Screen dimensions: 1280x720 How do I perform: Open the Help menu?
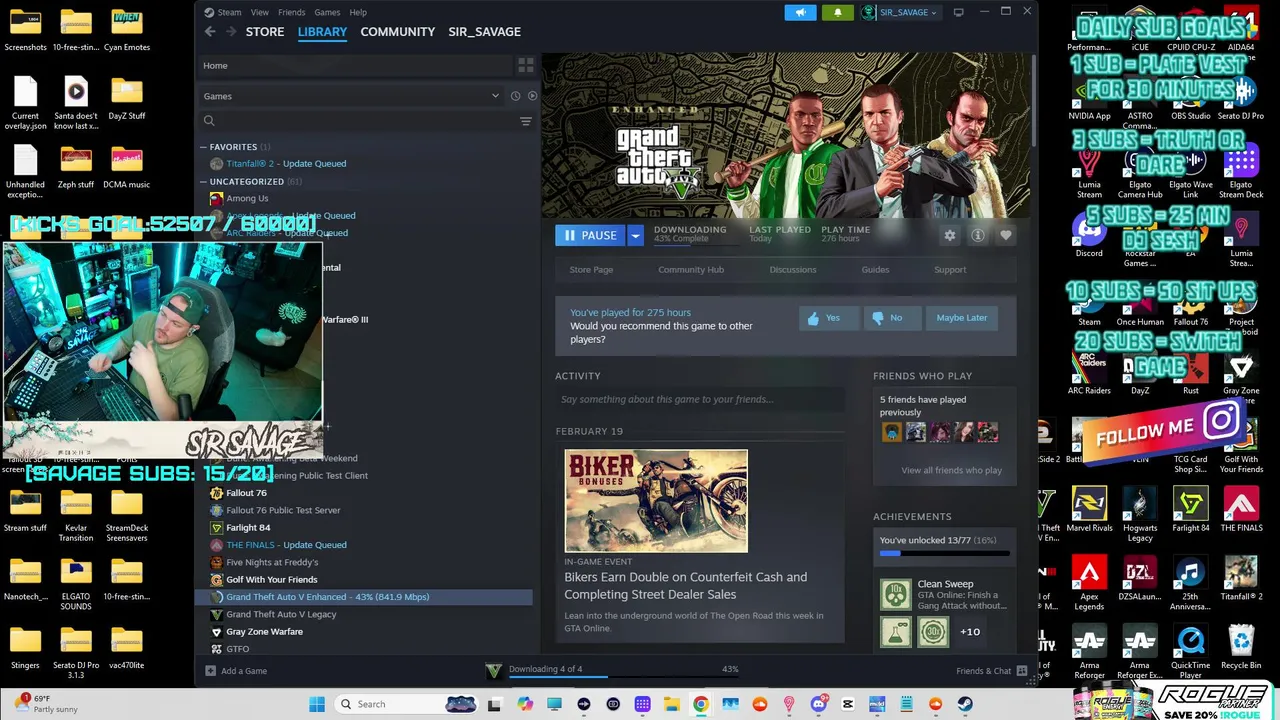pyautogui.click(x=358, y=12)
